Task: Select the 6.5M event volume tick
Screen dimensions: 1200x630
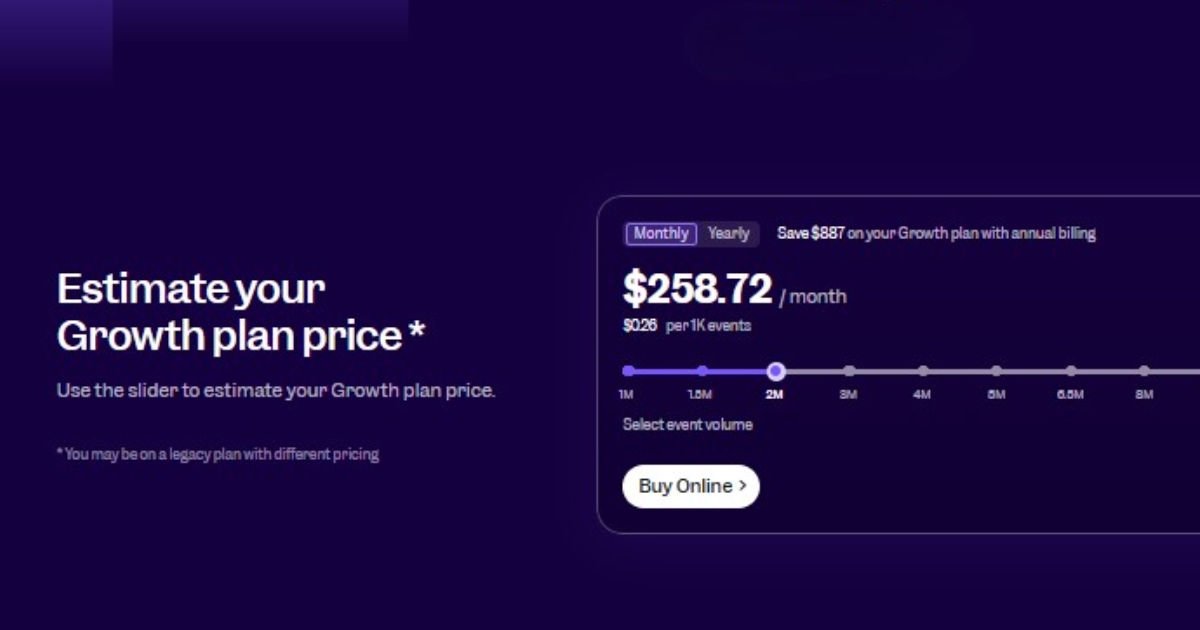Action: (x=1070, y=370)
